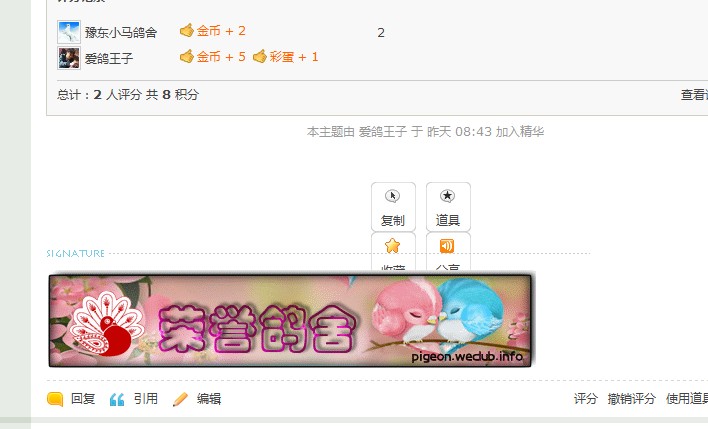This screenshot has width=708, height=429.
Task: Click 撤销评分 to revoke rating
Action: 632,399
